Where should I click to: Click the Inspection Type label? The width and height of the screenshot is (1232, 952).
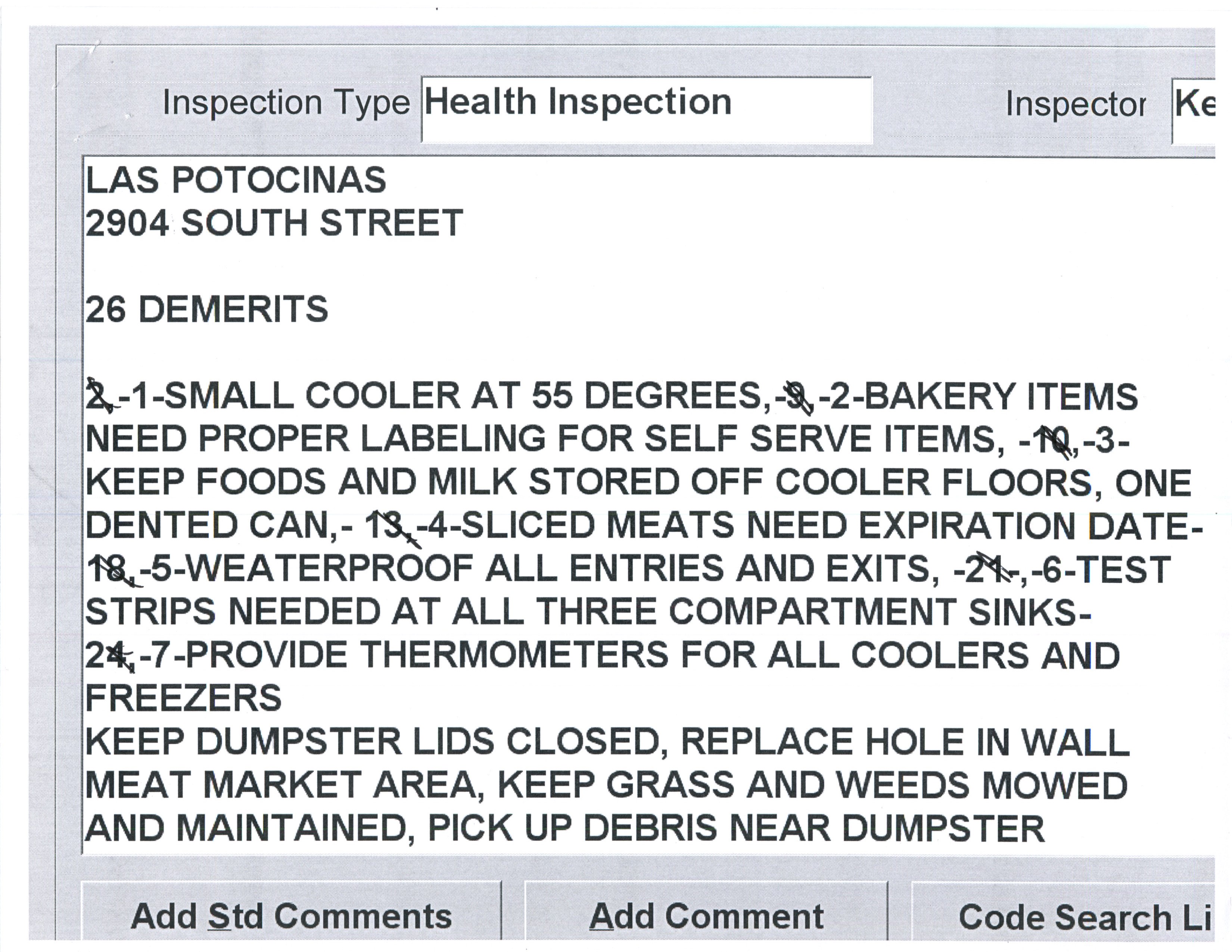coord(286,103)
